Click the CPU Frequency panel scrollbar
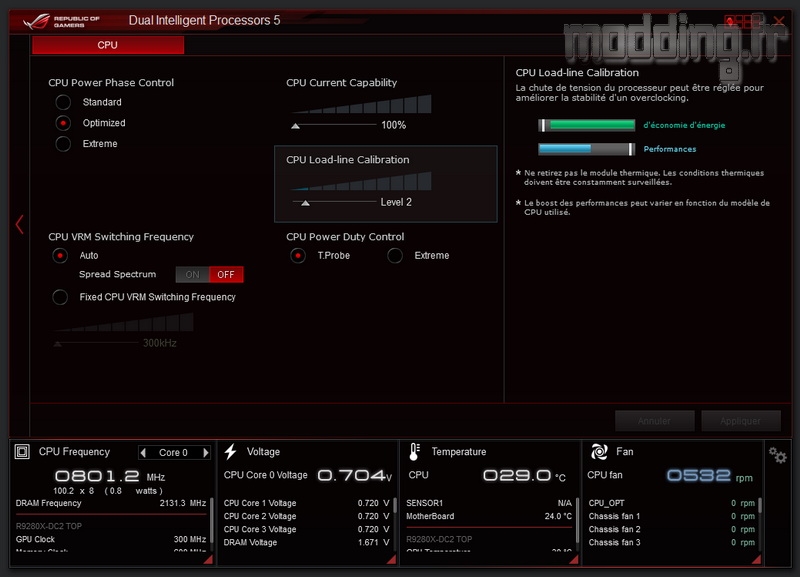 (x=212, y=519)
